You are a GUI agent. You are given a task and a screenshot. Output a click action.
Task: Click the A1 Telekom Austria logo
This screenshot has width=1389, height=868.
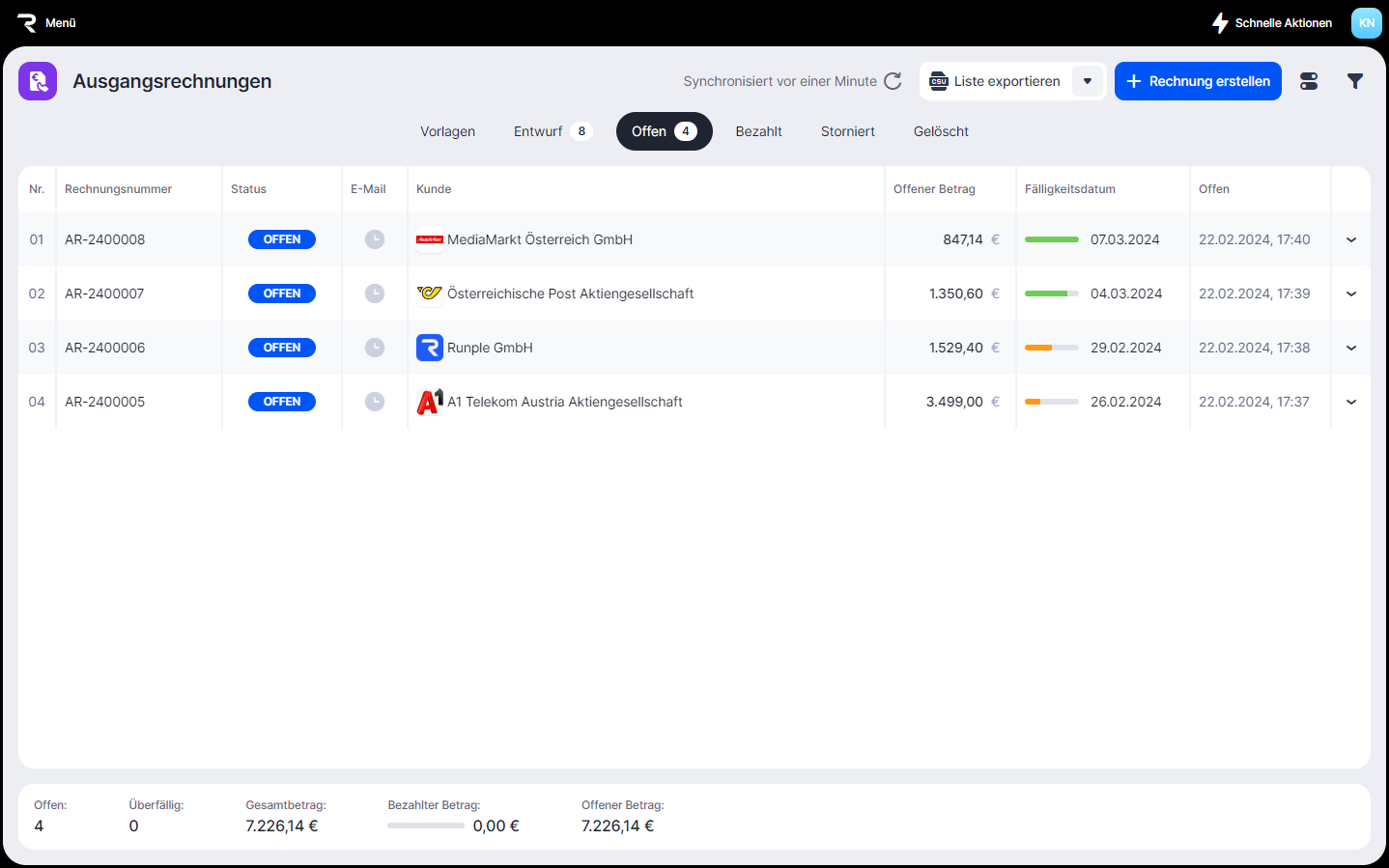429,402
